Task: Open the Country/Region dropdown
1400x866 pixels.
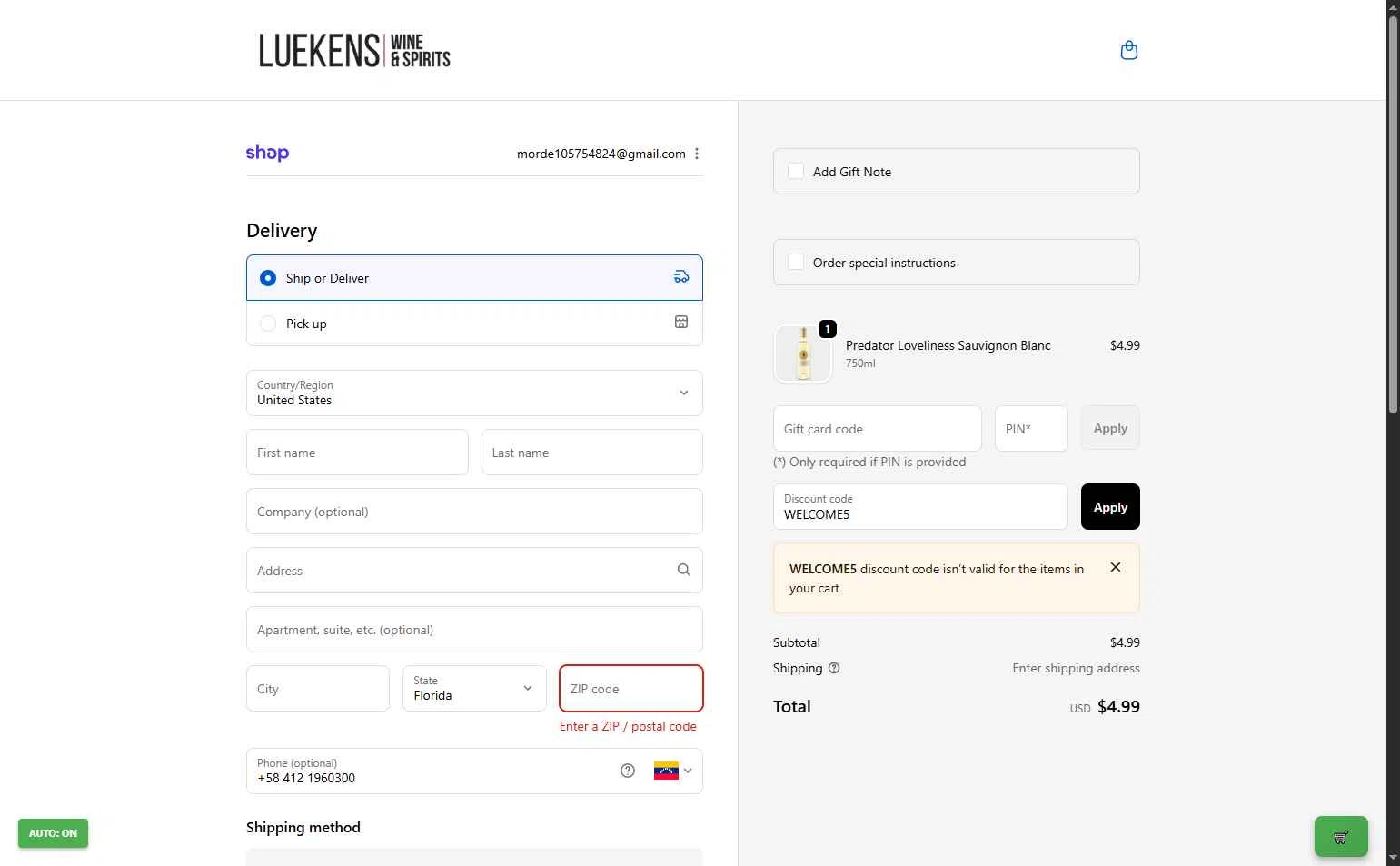Action: [474, 393]
